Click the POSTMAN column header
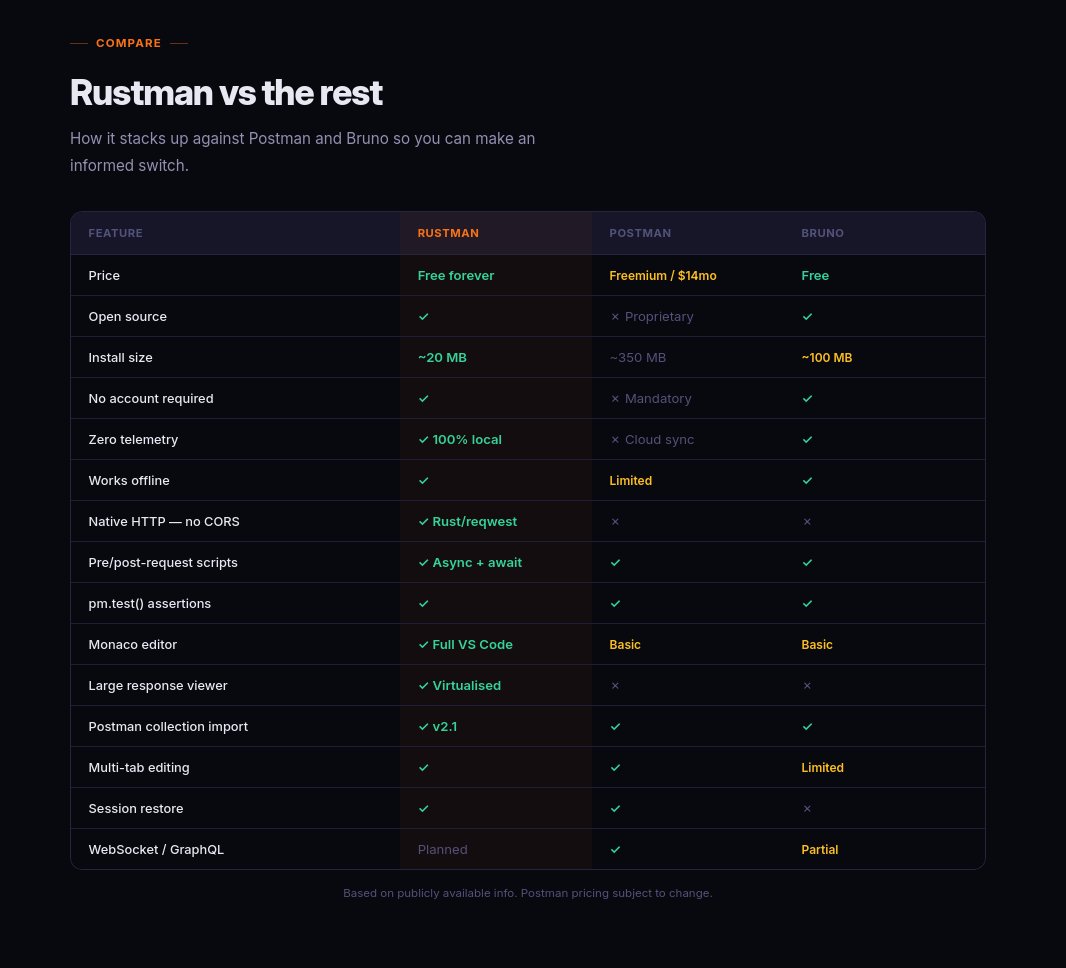1066x968 pixels. [x=640, y=233]
